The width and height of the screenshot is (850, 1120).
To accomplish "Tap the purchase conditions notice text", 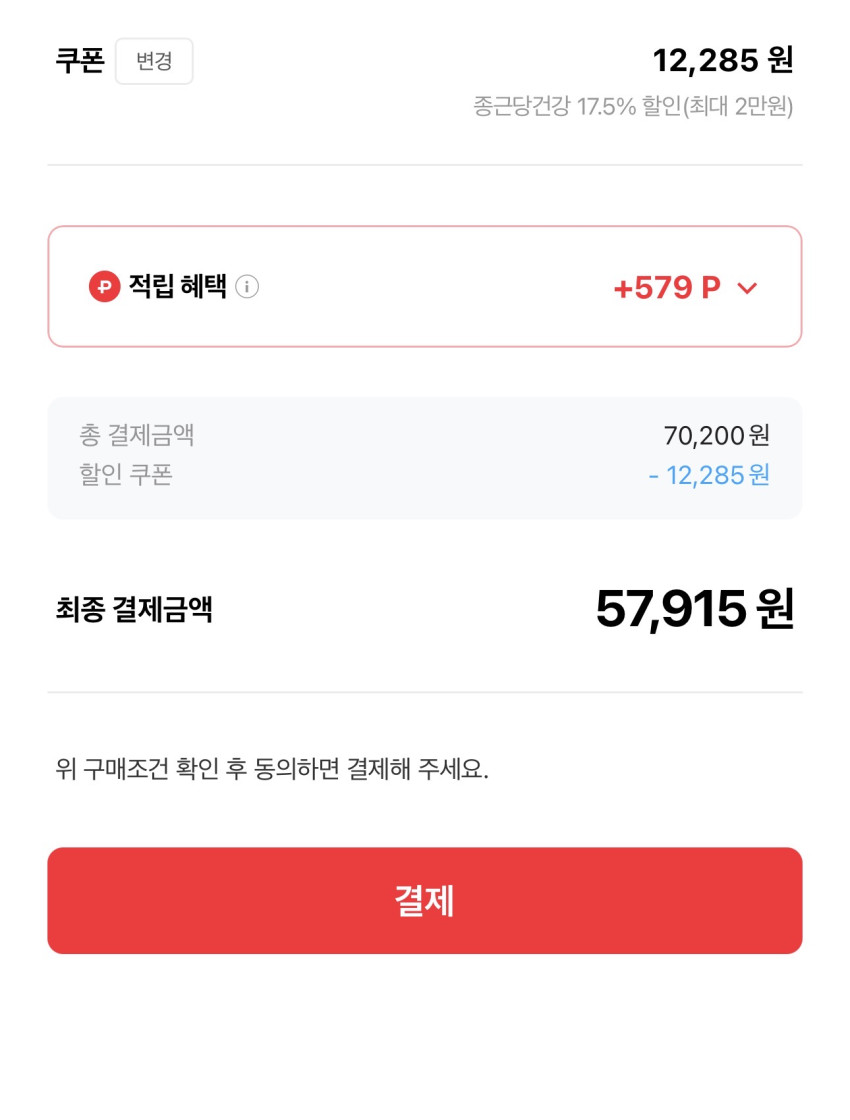I will tap(272, 769).
